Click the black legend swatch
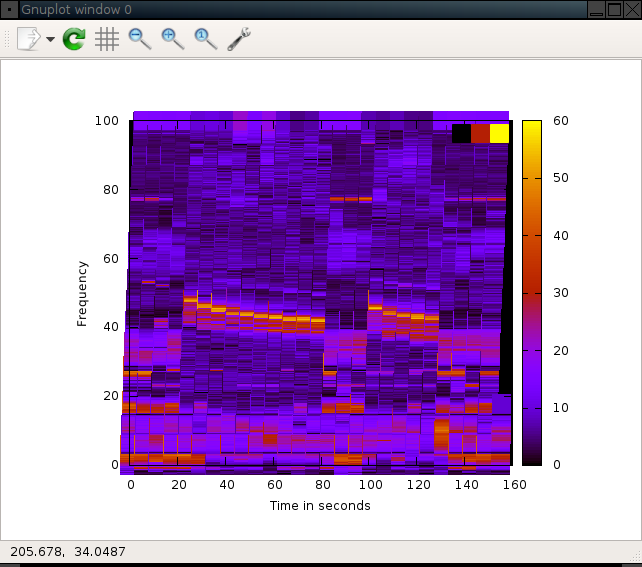 coord(461,133)
